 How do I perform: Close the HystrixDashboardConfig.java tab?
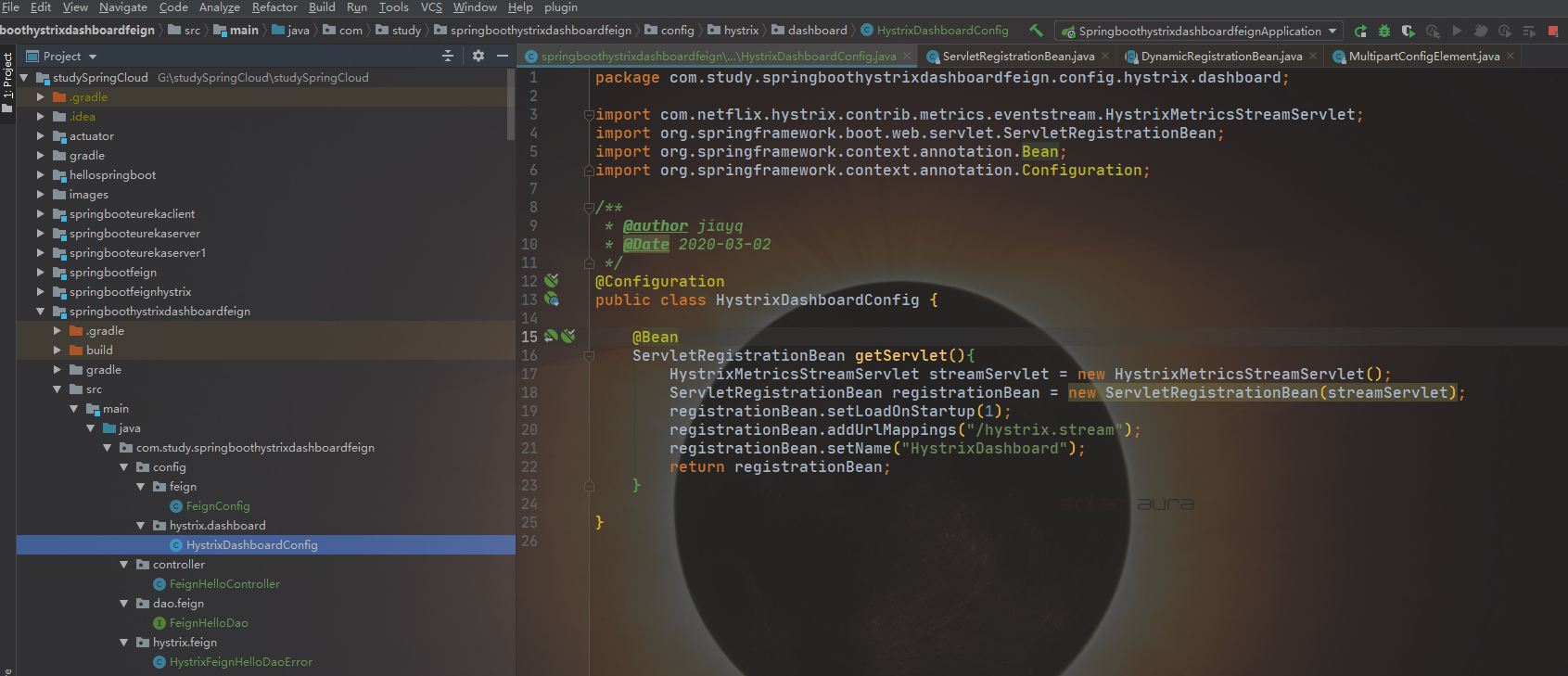908,56
